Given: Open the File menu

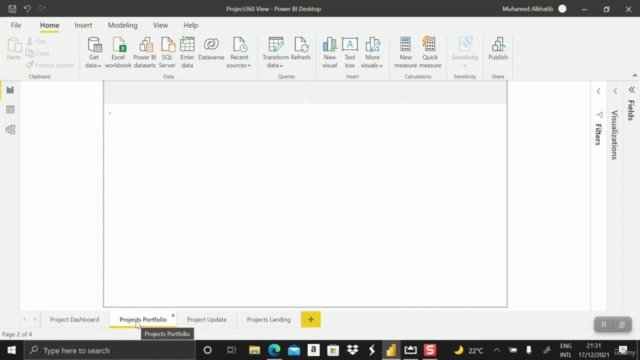Looking at the screenshot, I should pos(16,25).
